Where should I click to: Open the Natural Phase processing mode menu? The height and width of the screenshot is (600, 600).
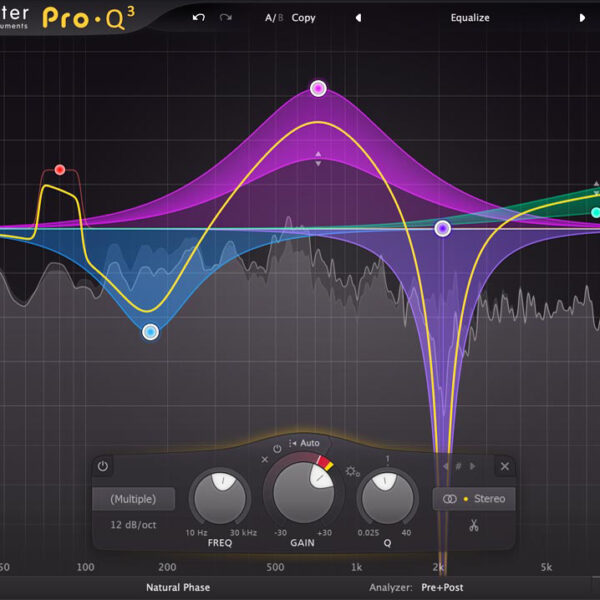(178, 588)
